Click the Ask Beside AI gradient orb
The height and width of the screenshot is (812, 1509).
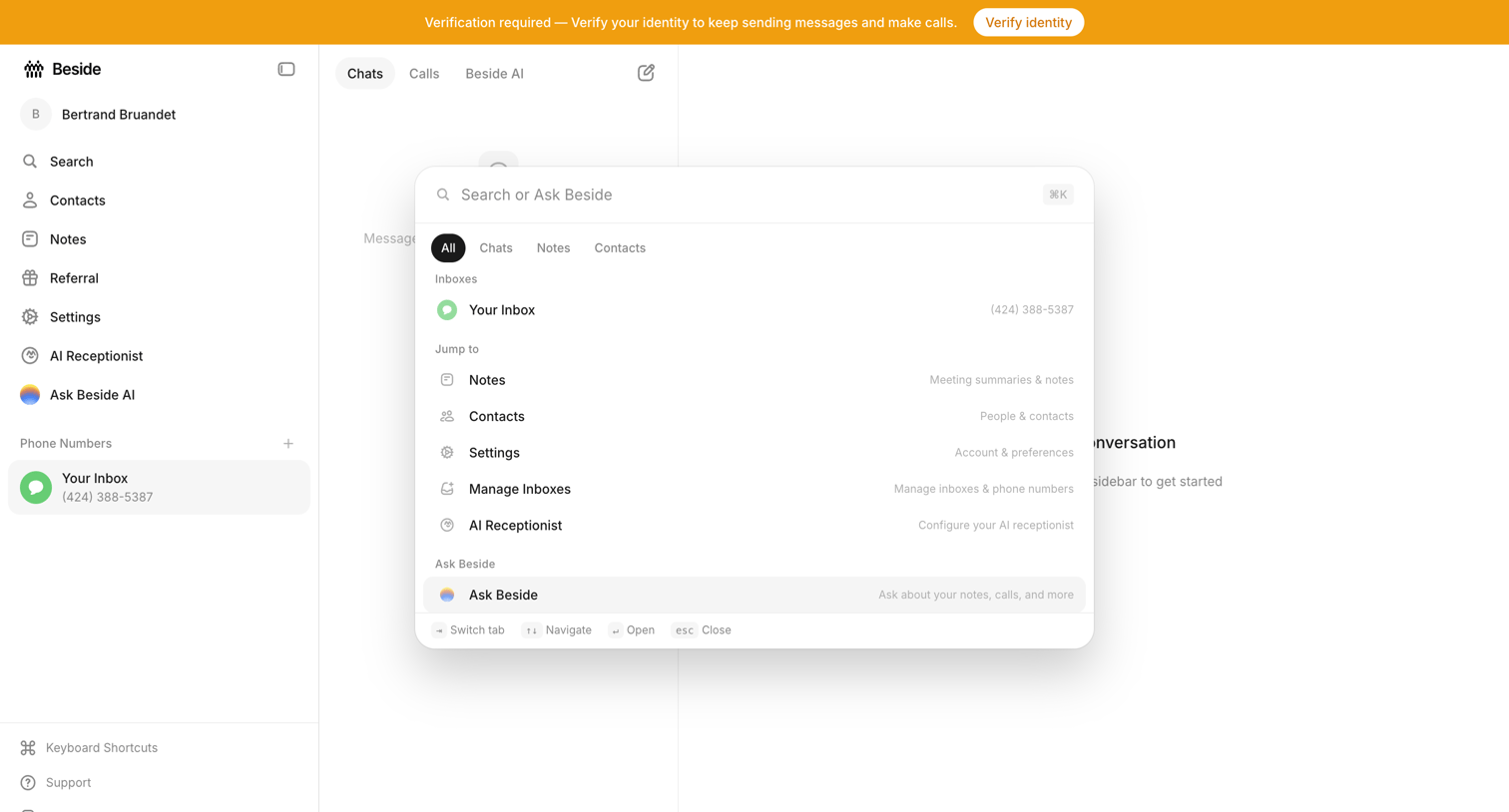pos(30,395)
